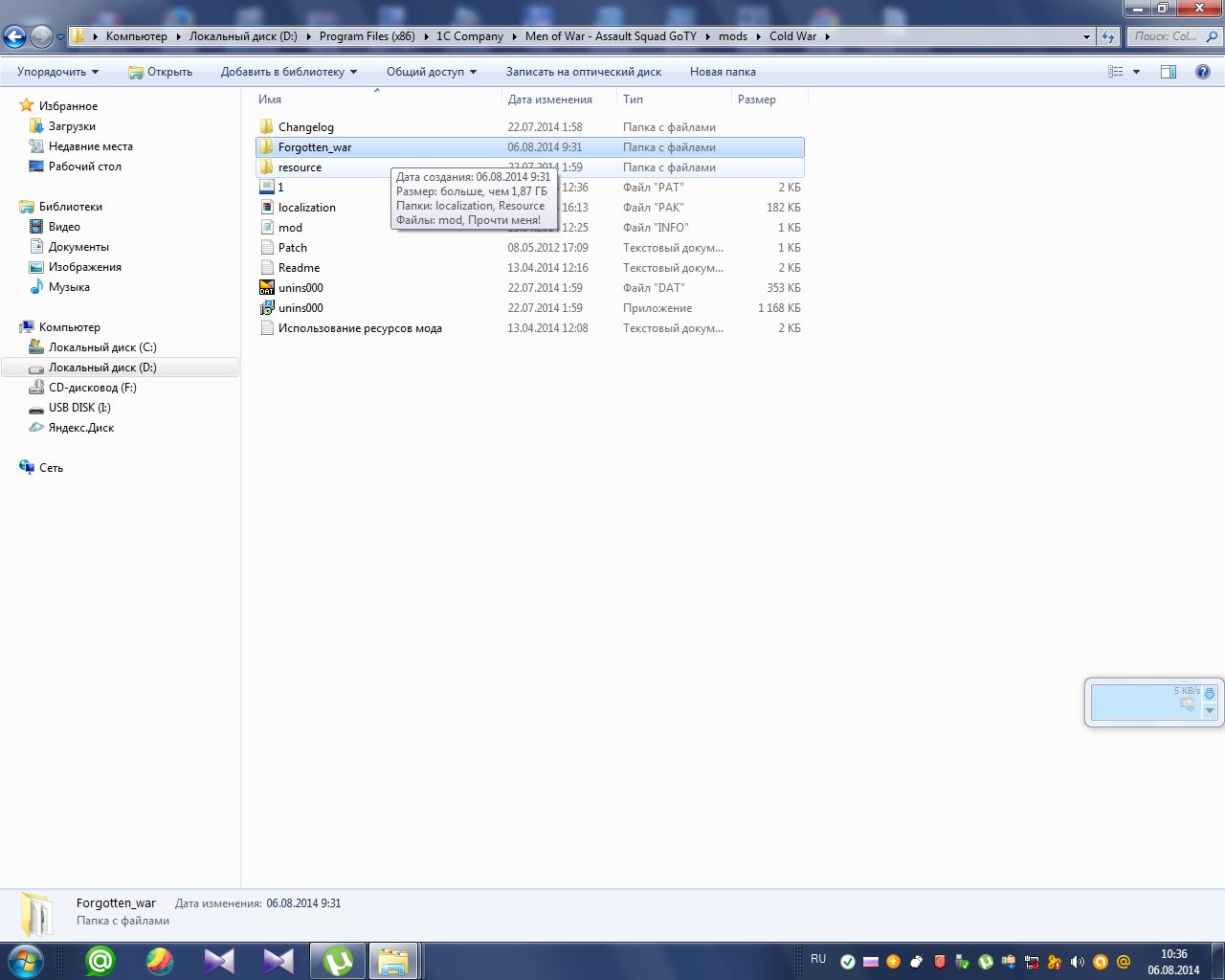
Task: Open the volume speaker tray icon
Action: (x=1078, y=962)
